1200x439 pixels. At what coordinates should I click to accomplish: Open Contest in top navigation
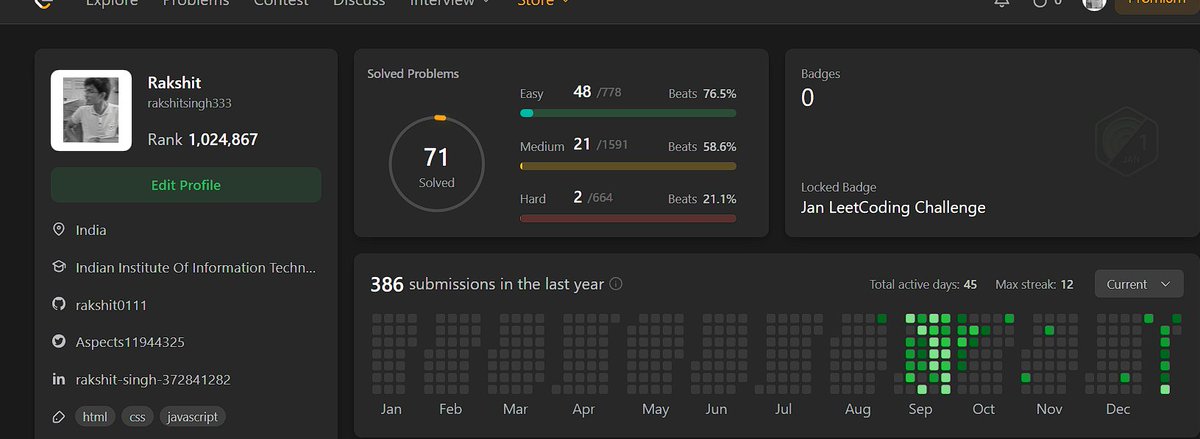[281, 3]
